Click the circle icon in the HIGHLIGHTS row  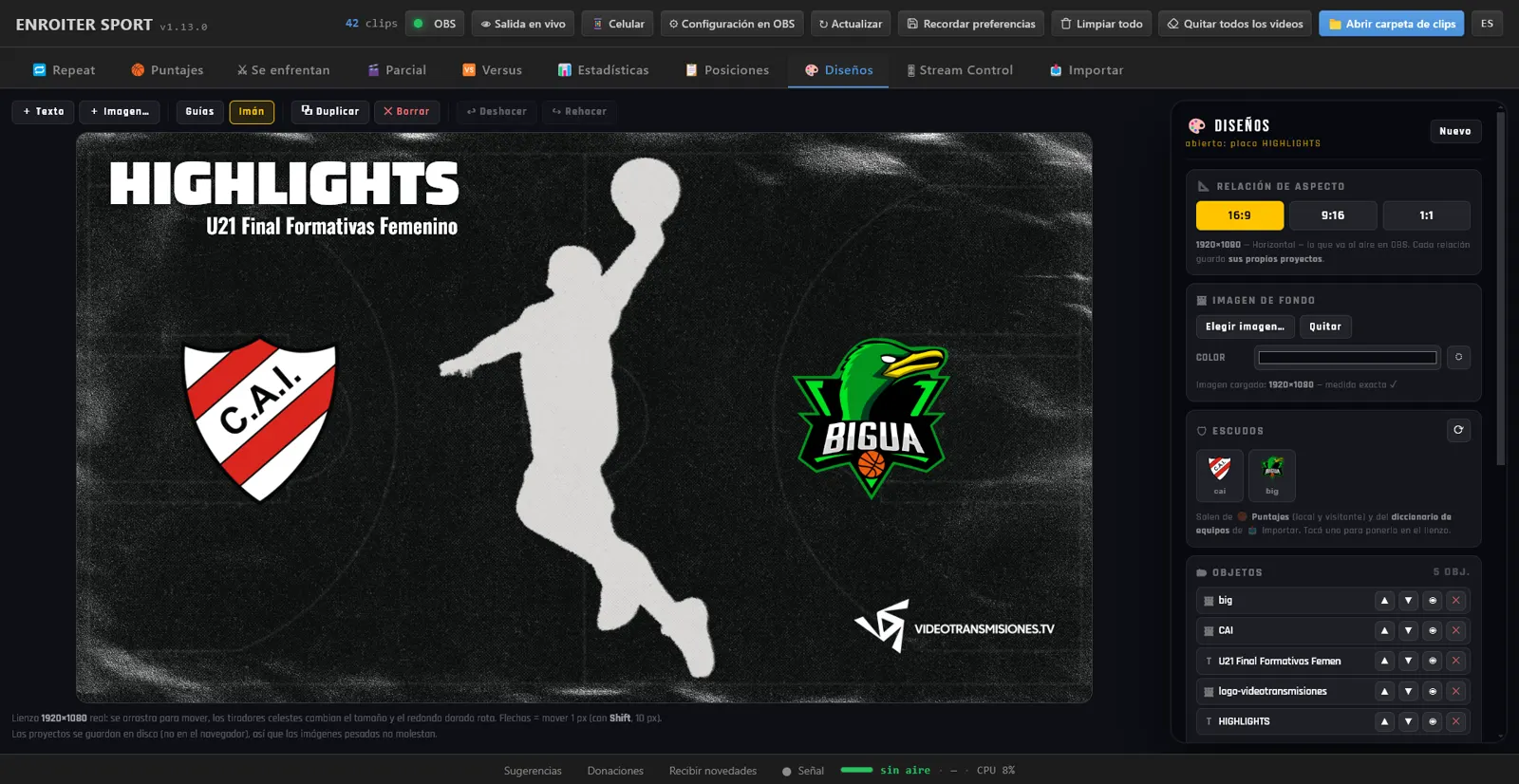[1432, 722]
